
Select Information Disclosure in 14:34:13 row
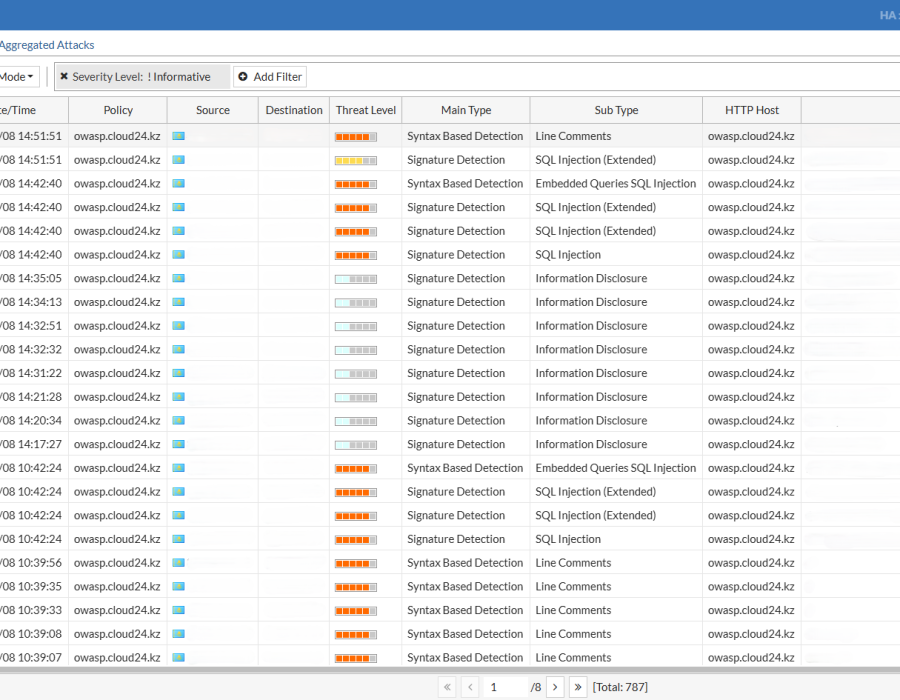(x=591, y=302)
